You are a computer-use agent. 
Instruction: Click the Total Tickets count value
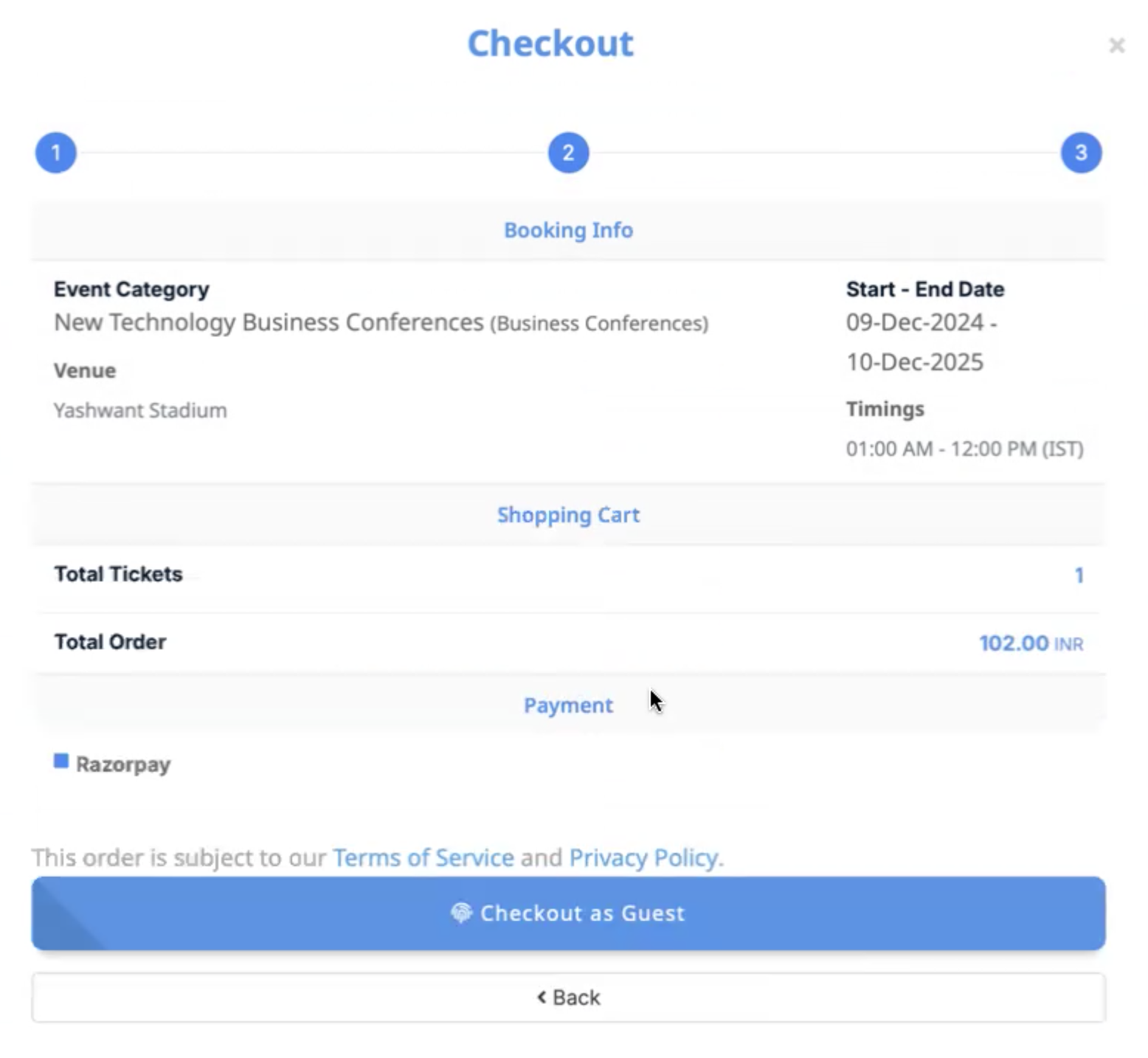(x=1079, y=575)
